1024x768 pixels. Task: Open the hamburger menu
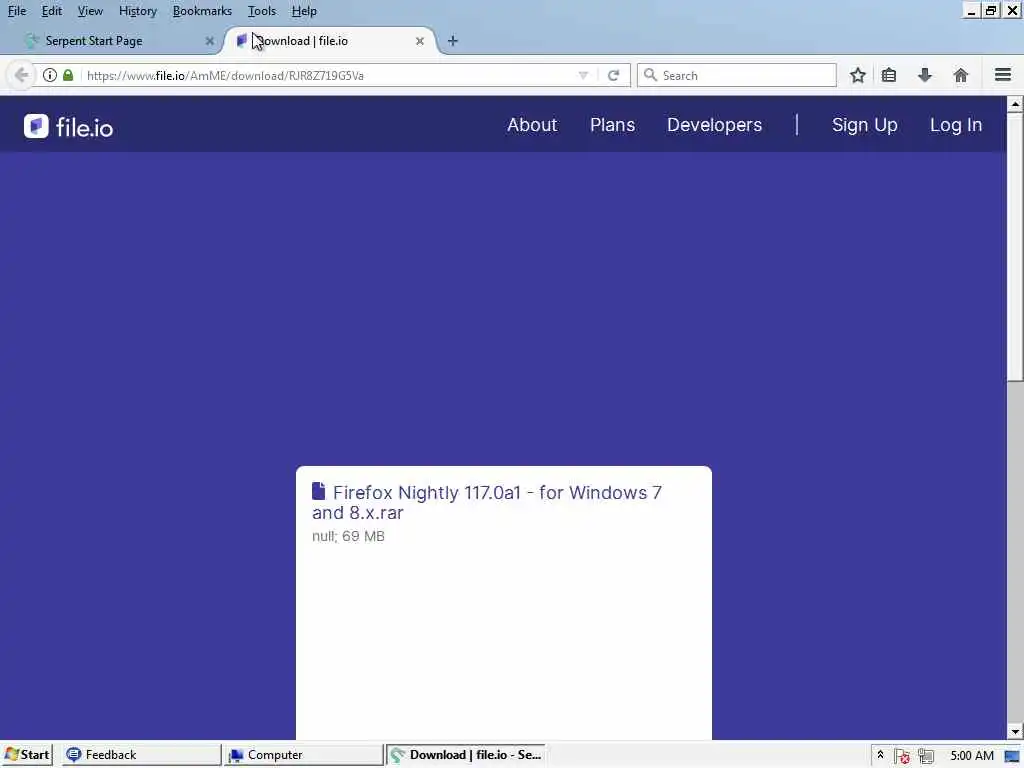tap(1003, 75)
